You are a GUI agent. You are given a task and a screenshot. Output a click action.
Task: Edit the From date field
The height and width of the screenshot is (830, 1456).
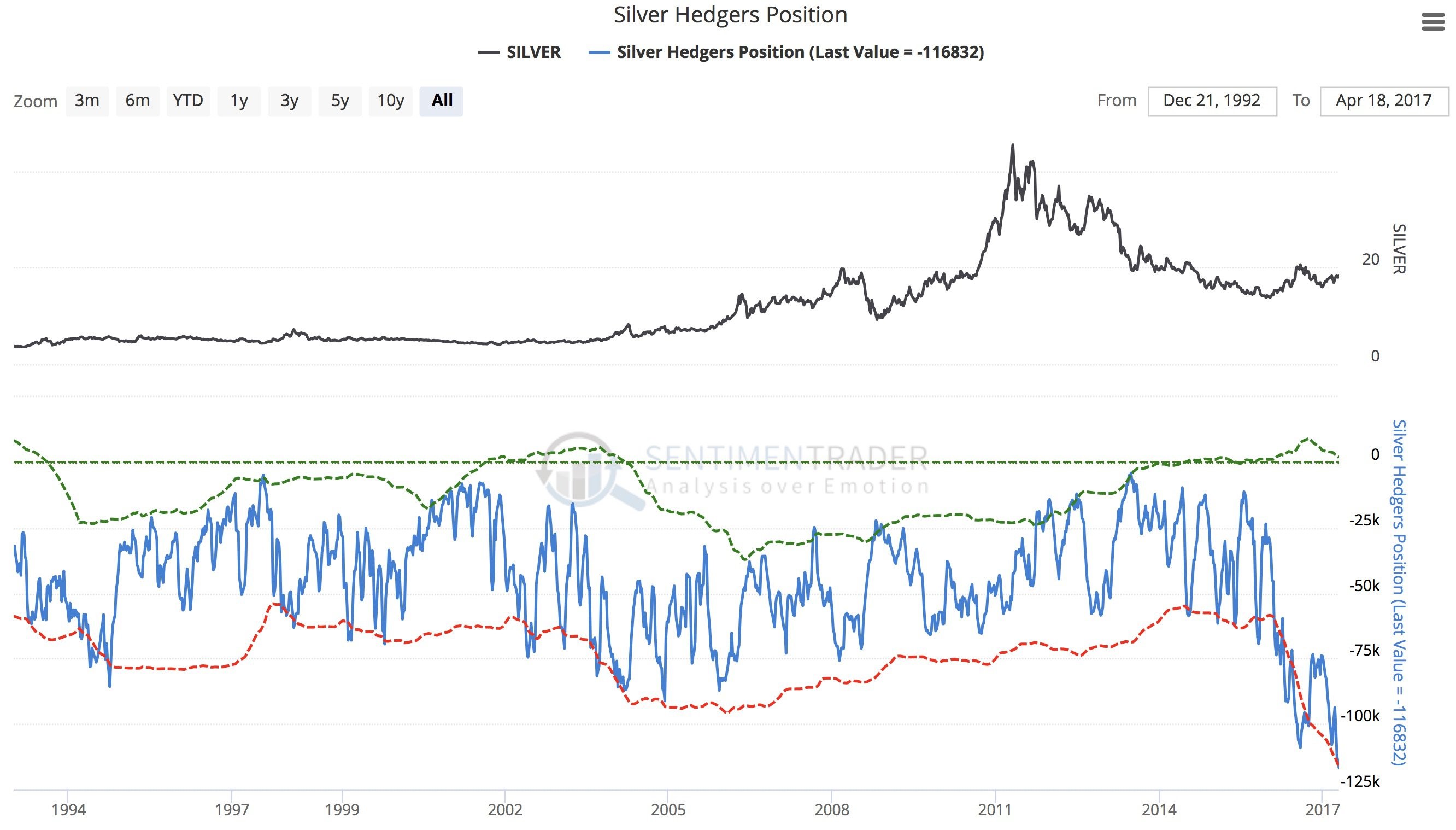(1212, 102)
